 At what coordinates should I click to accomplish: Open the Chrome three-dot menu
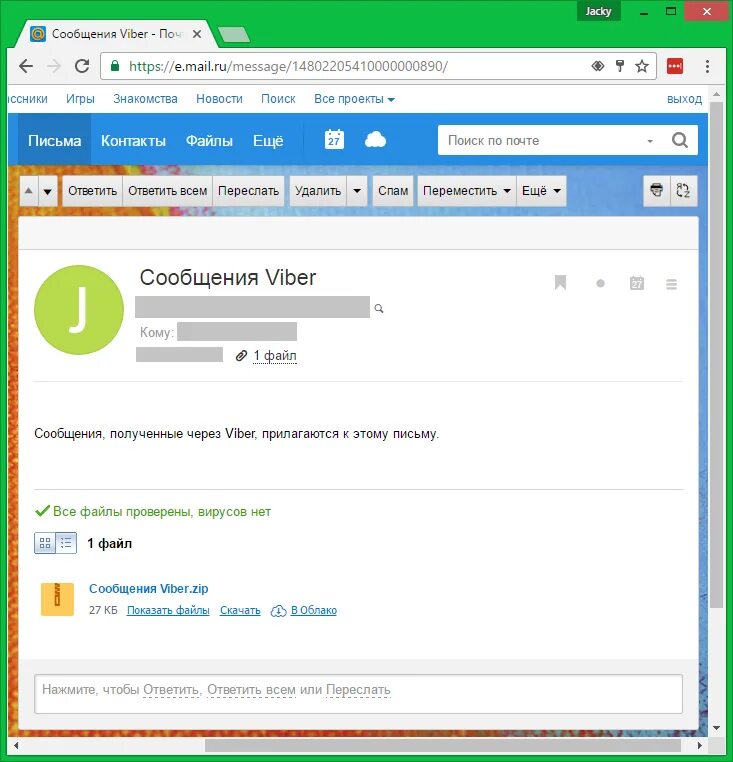pos(707,66)
